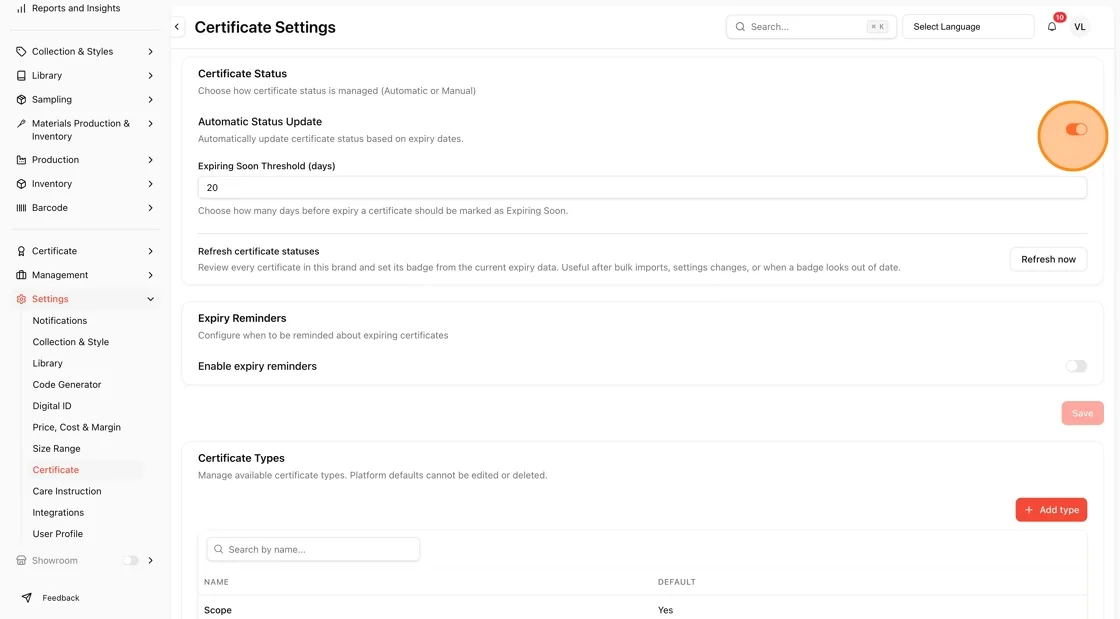Open Digital ID settings
This screenshot has width=1120, height=619.
51,406
